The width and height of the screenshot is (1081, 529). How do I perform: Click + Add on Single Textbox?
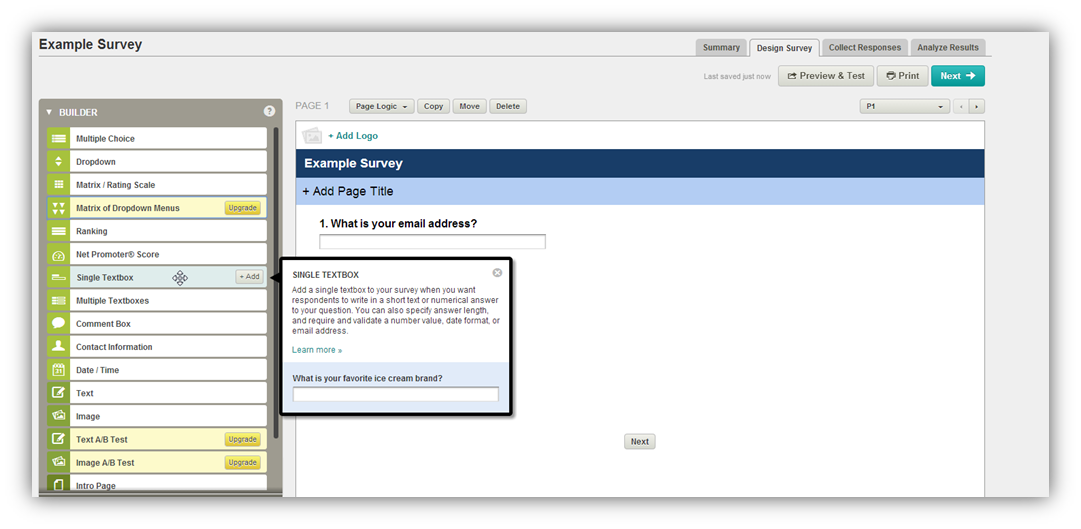pos(249,277)
